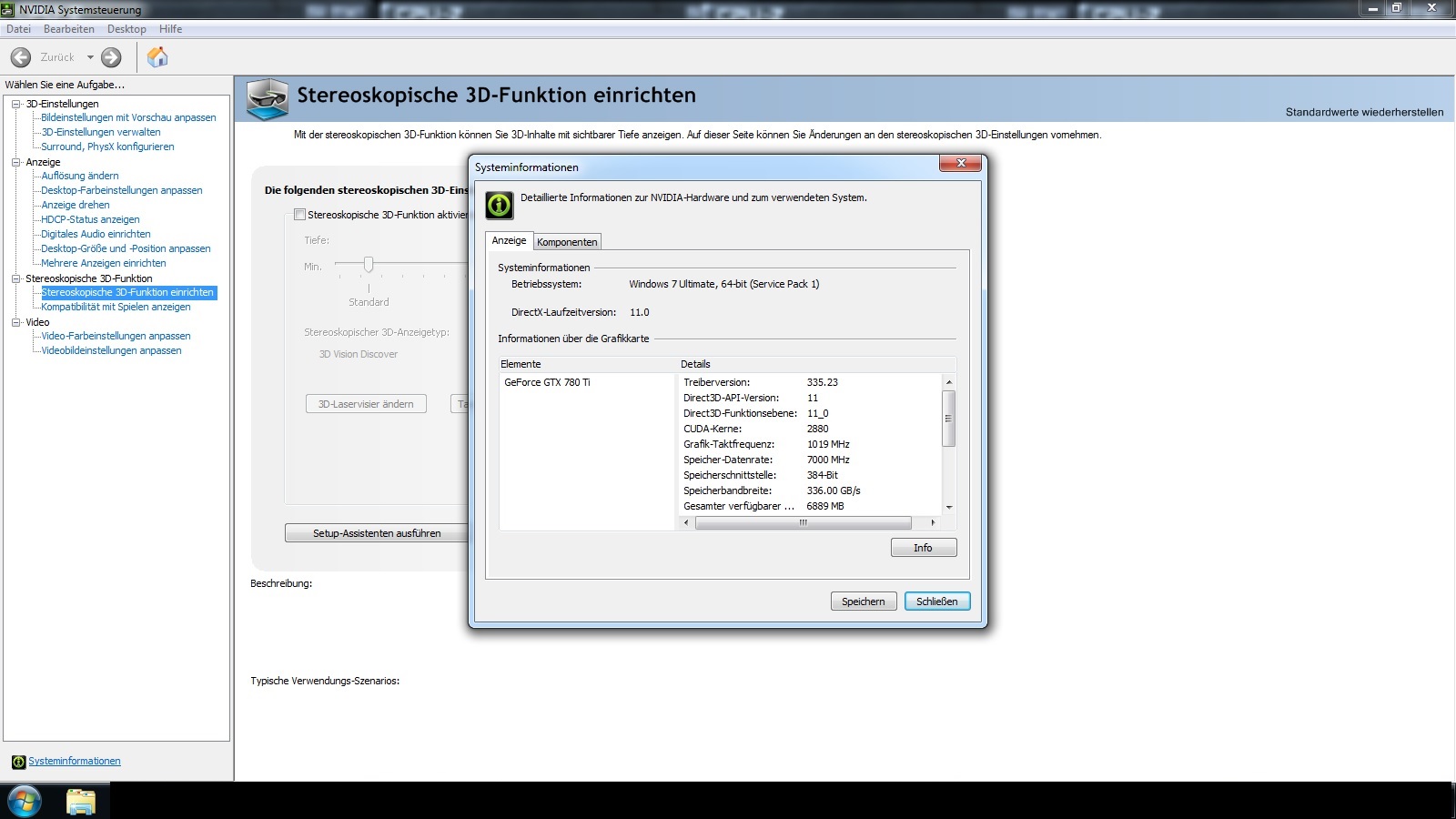Open Auflösung ändern
This screenshot has width=1456, height=819.
tap(80, 176)
